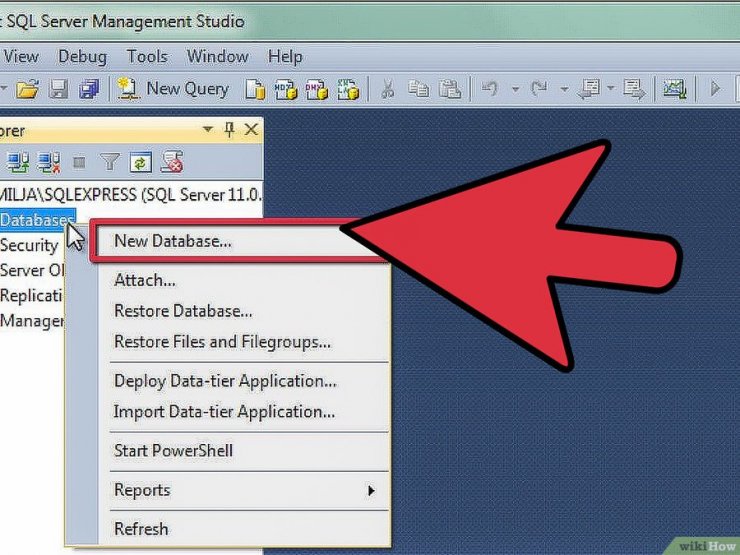Close the Object Explorer panel

251,129
